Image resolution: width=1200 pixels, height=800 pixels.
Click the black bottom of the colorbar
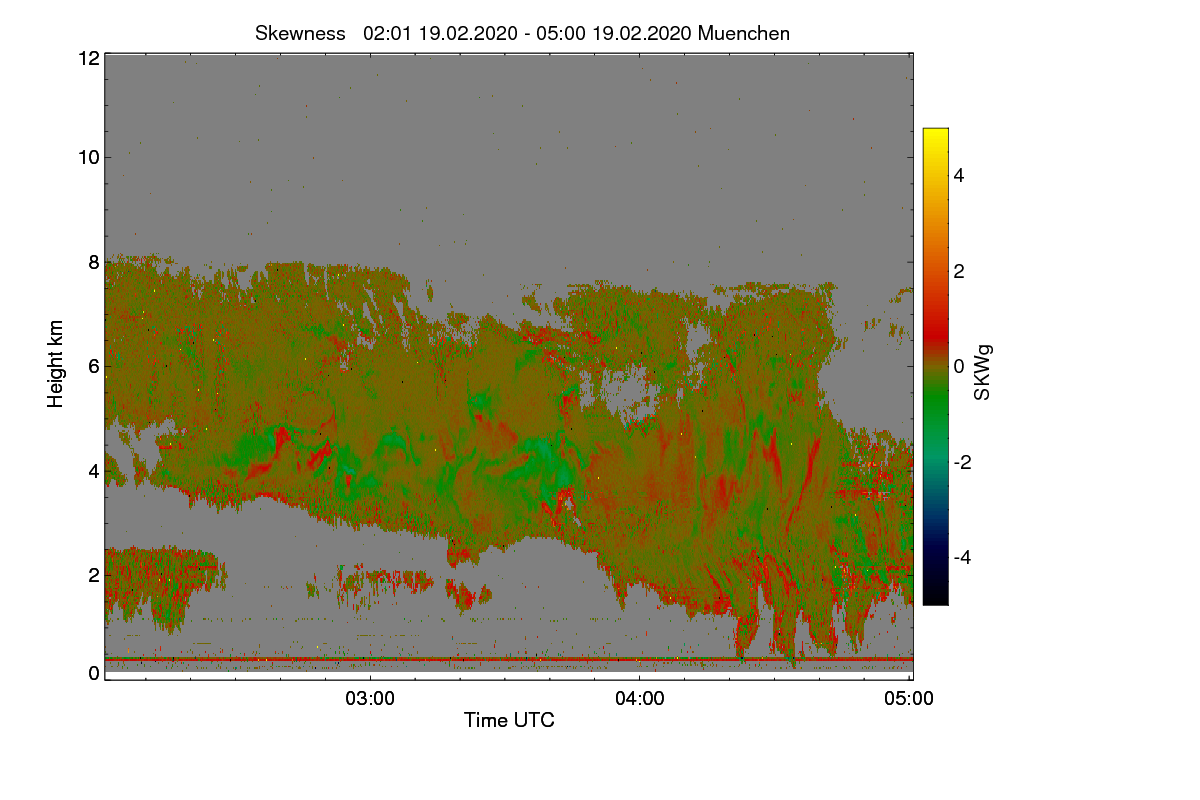click(x=935, y=597)
